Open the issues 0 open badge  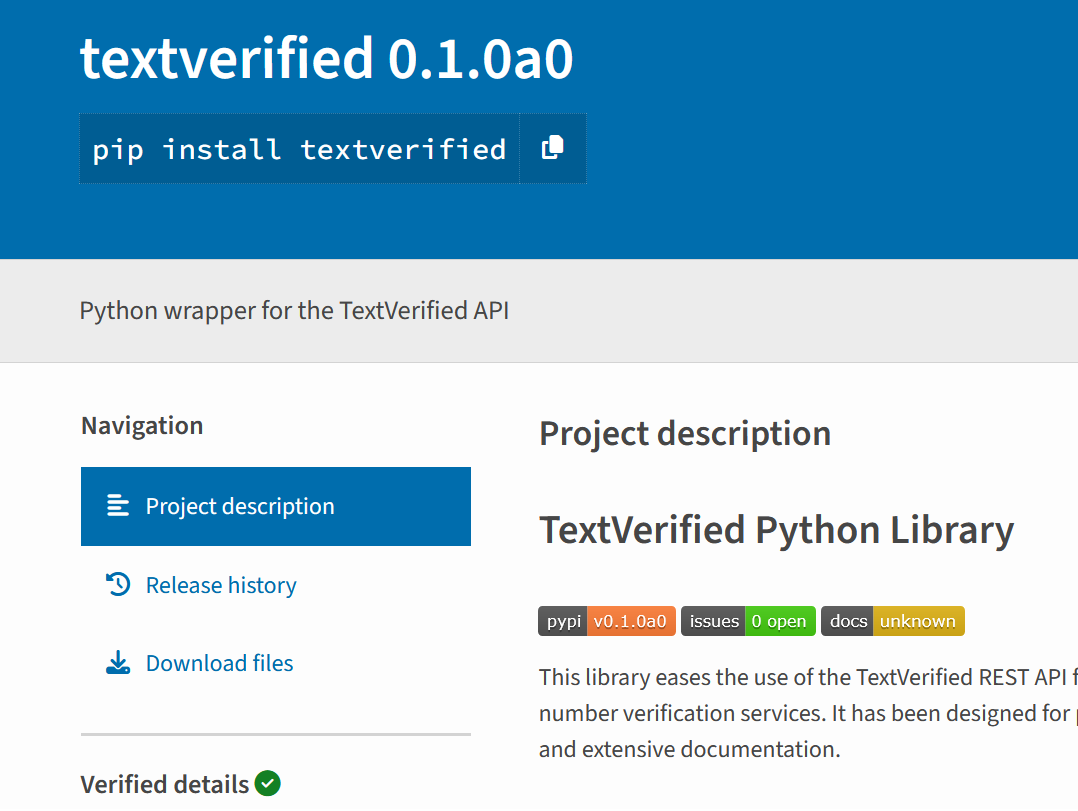click(748, 621)
